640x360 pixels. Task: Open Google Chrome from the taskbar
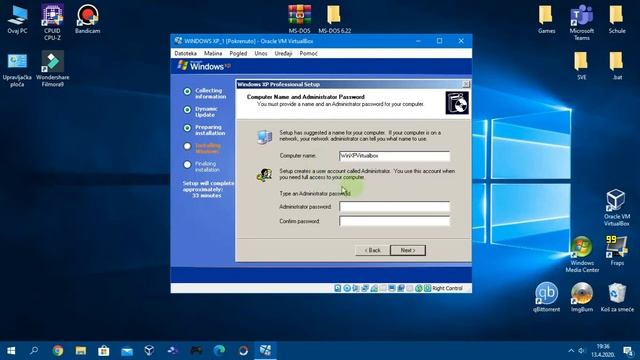58,351
